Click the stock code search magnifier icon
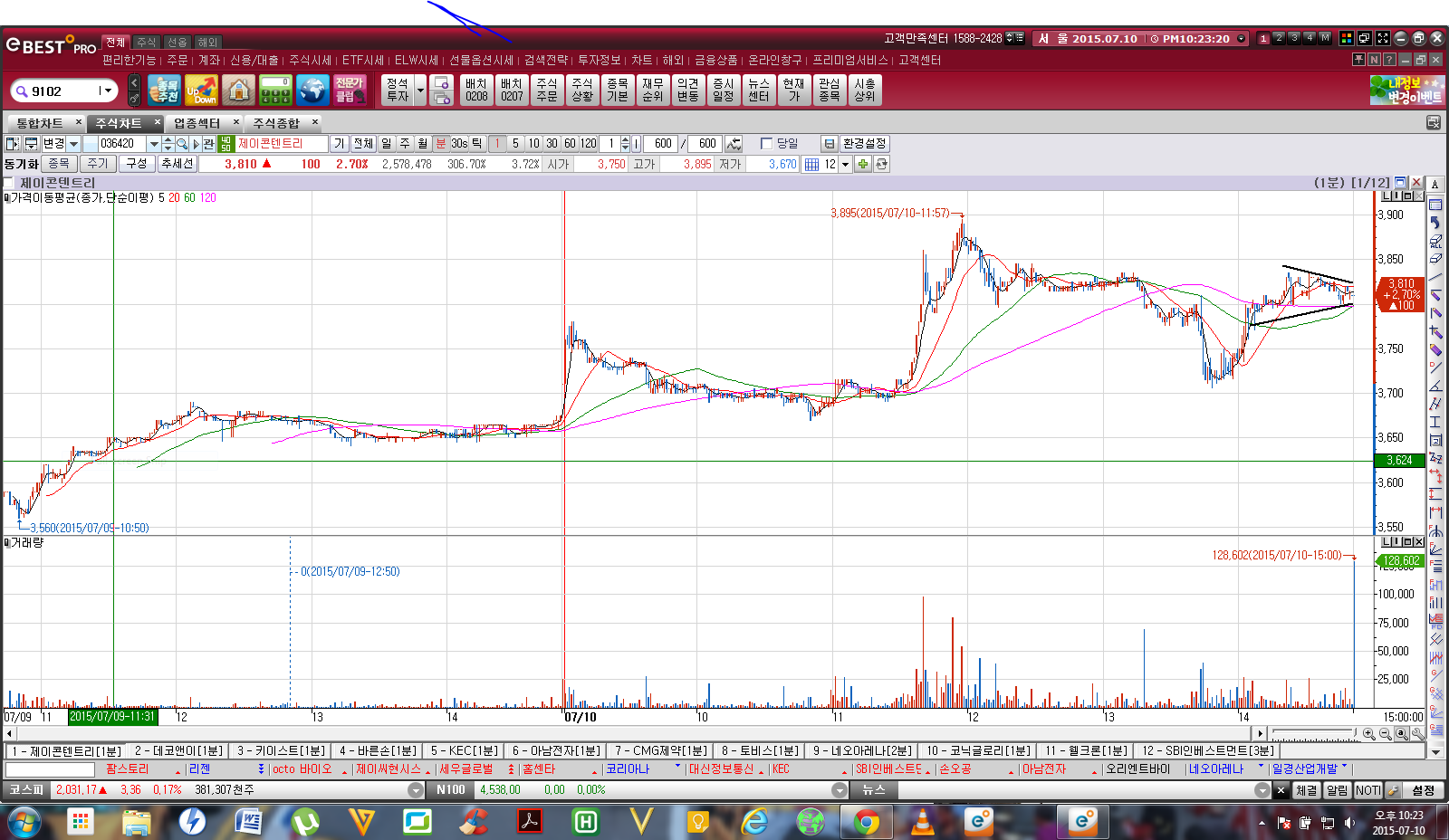Viewport: 1449px width, 840px height. pos(182,144)
